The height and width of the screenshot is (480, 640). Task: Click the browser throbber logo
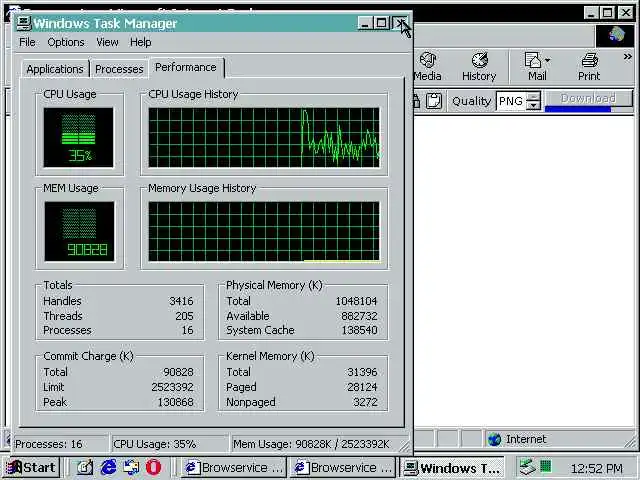616,36
